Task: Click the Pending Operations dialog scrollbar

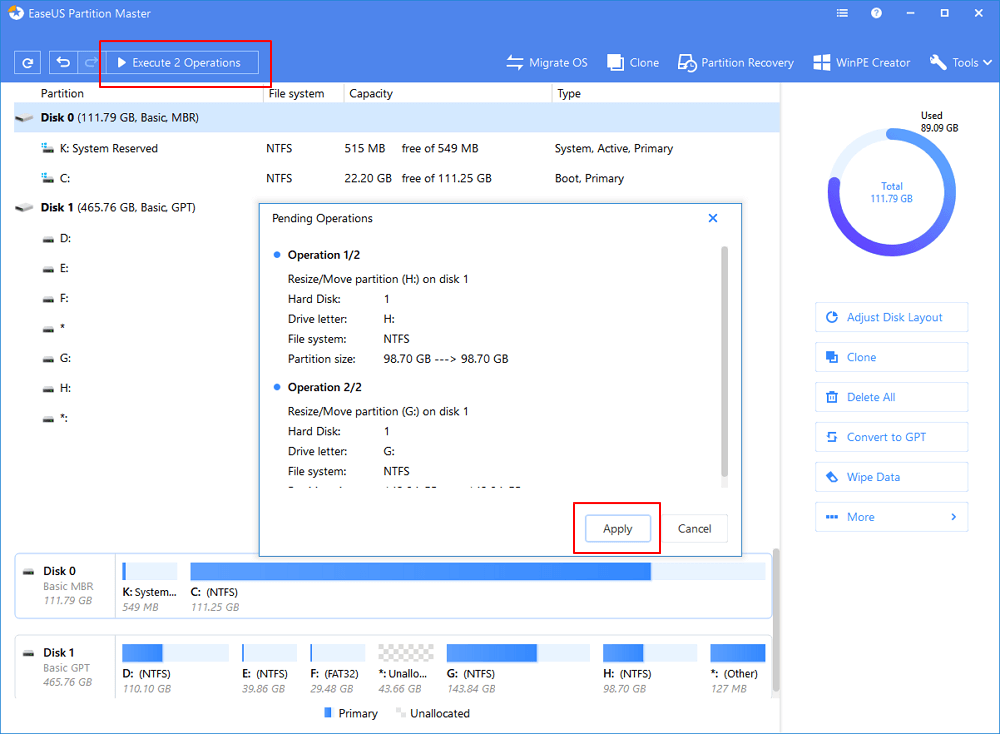Action: tap(724, 360)
